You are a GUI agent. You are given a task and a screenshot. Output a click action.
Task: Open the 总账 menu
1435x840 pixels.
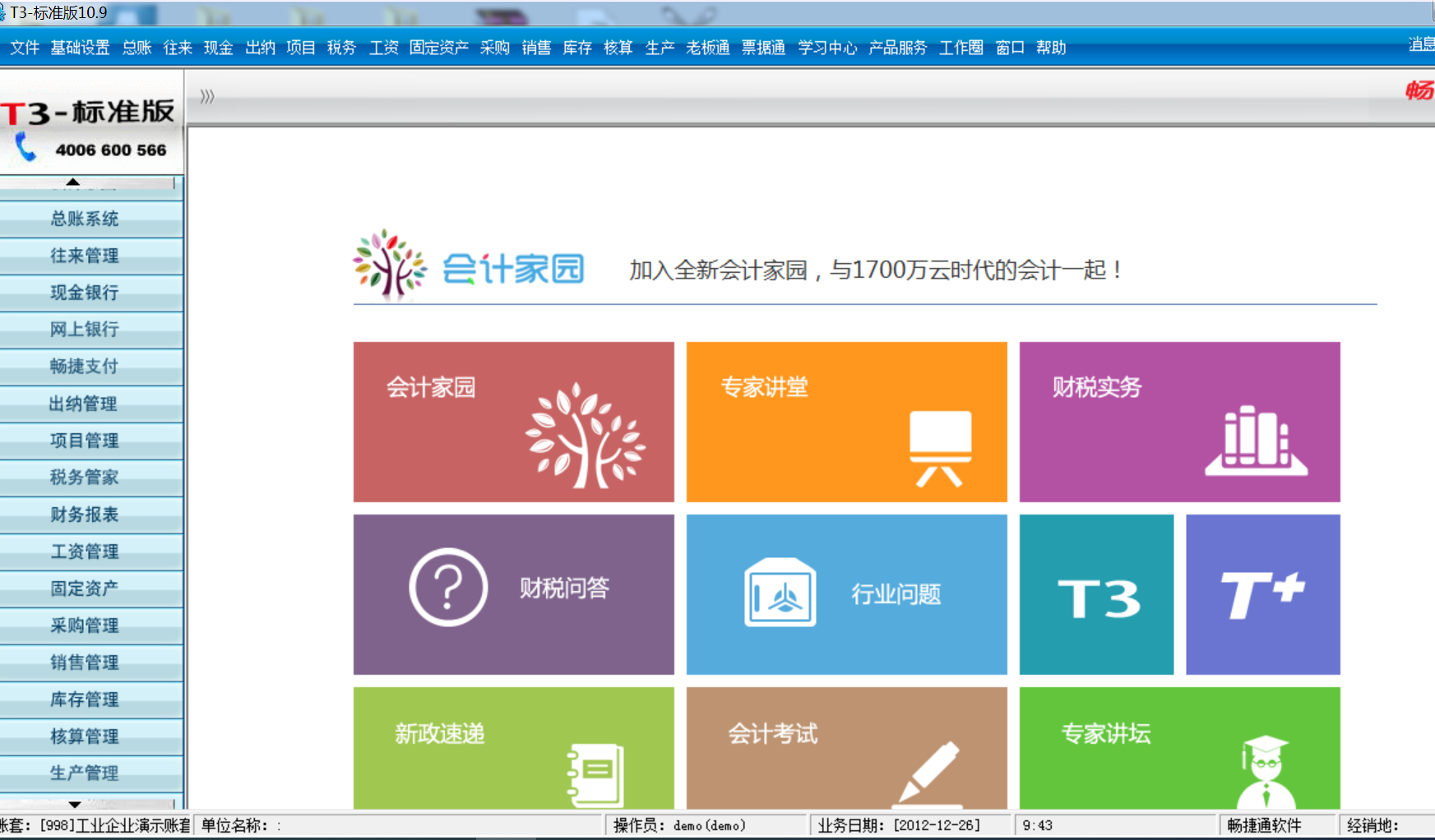tap(137, 48)
